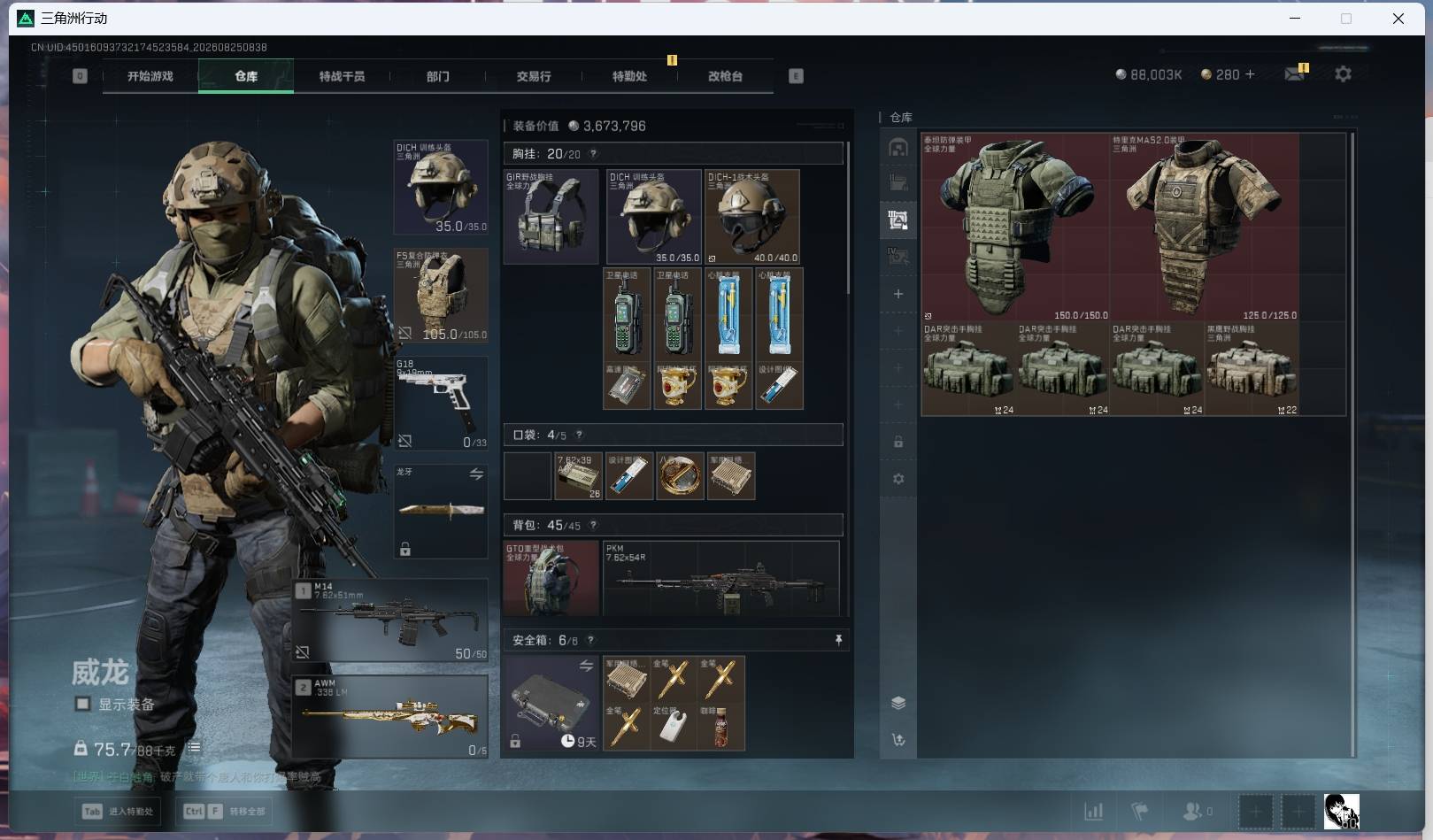
Task: Click the swap arrows on the safe box
Action: pyautogui.click(x=586, y=666)
